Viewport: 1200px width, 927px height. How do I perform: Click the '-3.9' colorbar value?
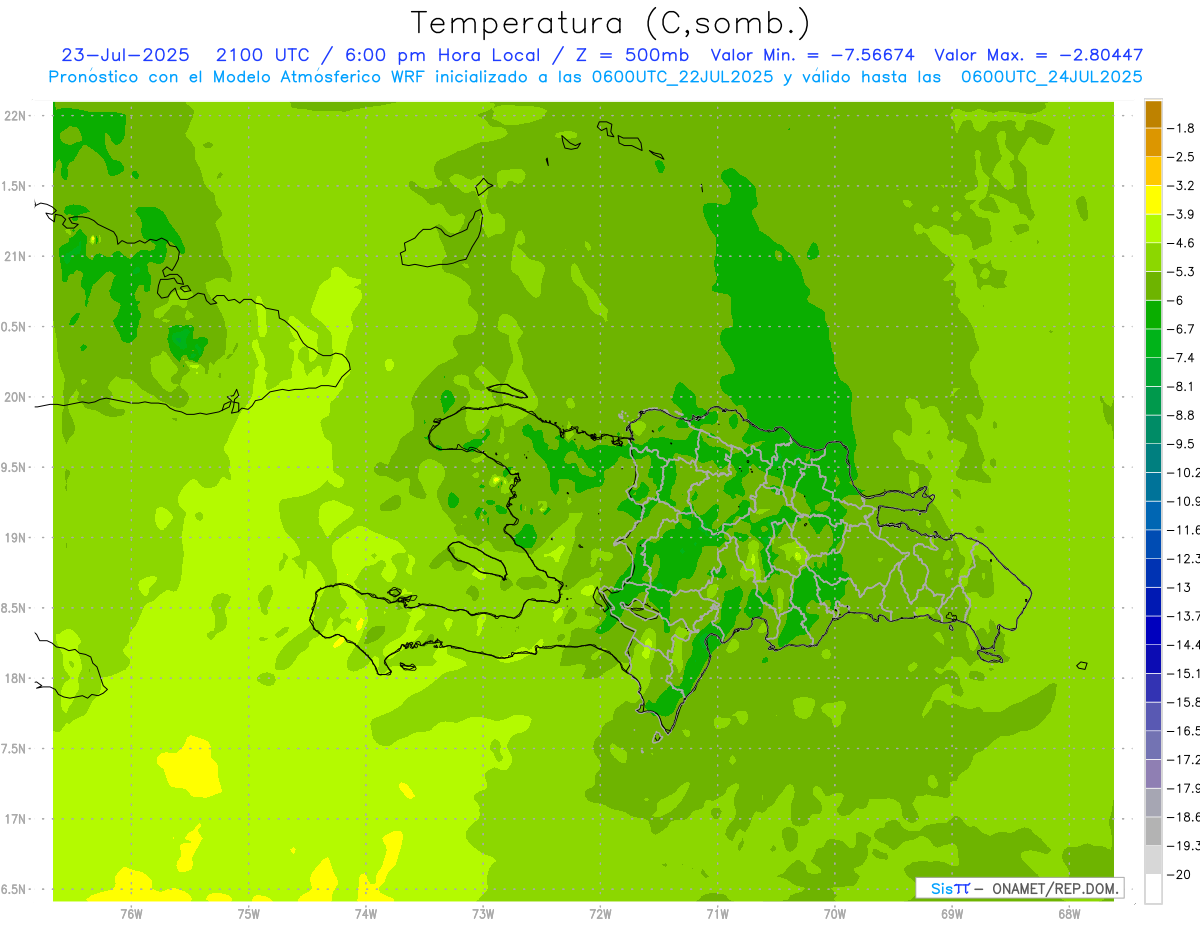click(x=1183, y=214)
